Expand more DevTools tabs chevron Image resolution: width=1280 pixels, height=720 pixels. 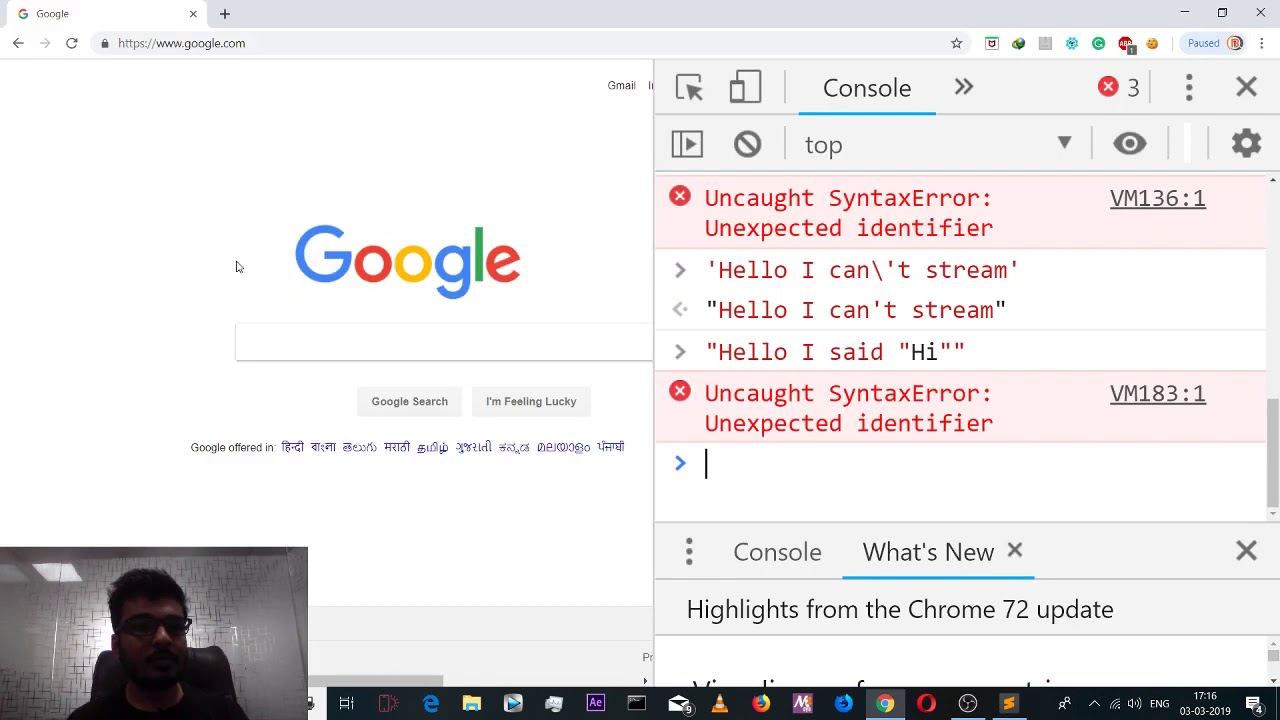964,88
